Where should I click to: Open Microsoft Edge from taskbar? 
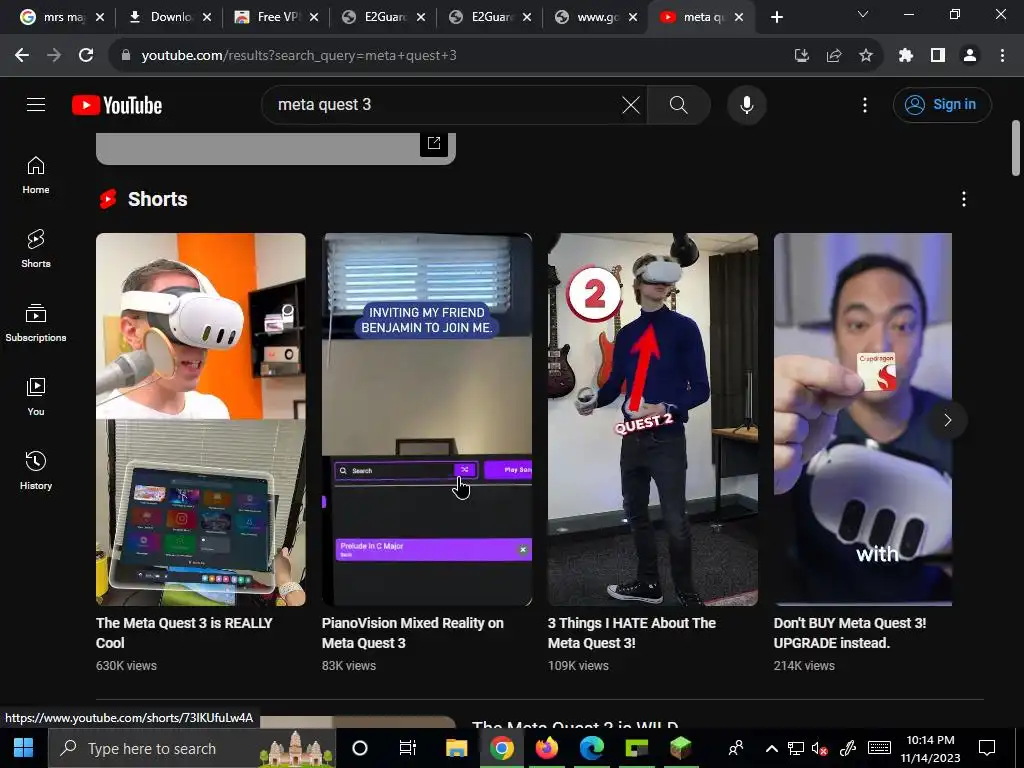592,748
